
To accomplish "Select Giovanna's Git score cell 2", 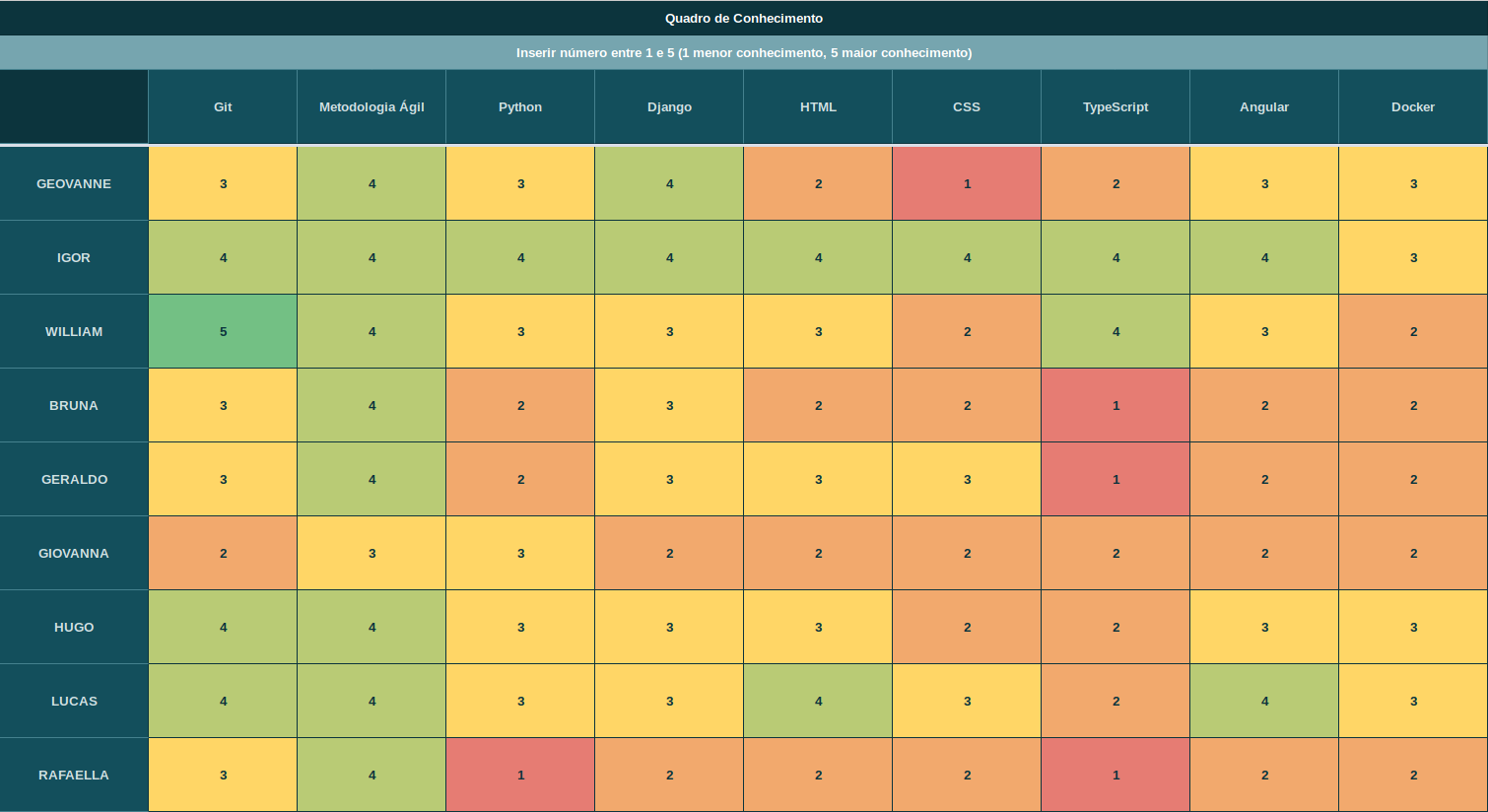I will click(223, 553).
